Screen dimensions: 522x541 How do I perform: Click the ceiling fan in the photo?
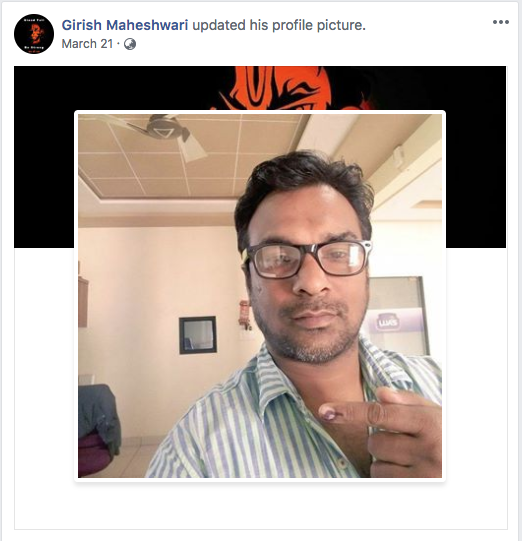click(x=162, y=135)
